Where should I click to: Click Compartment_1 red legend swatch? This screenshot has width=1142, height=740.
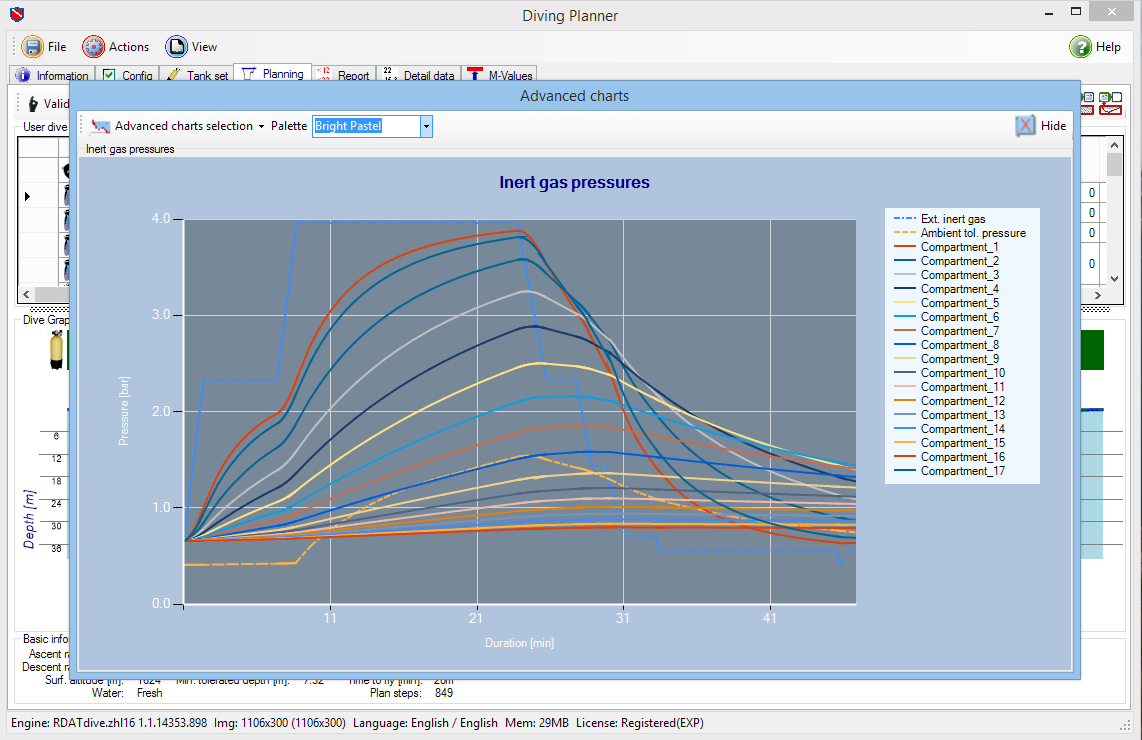tap(902, 247)
